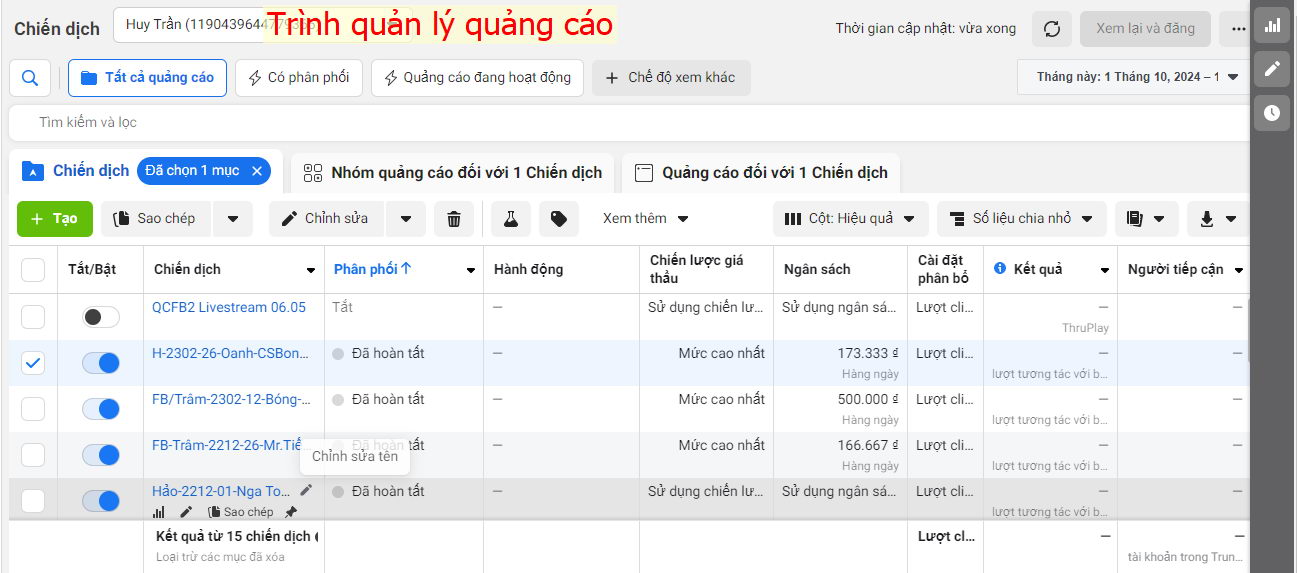
Task: Open the Xem thêm dropdown
Action: pos(646,218)
